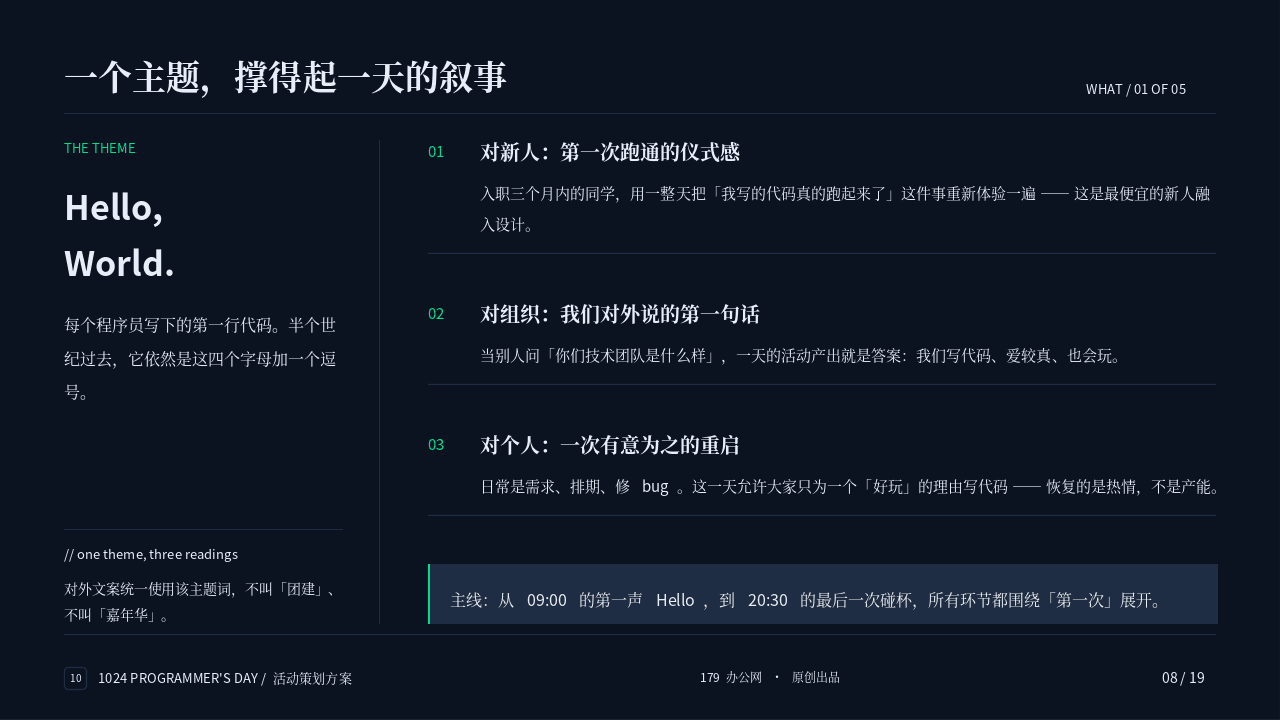
Task: Click heading 对个人：一次有意为之的重启
Action: (x=610, y=445)
